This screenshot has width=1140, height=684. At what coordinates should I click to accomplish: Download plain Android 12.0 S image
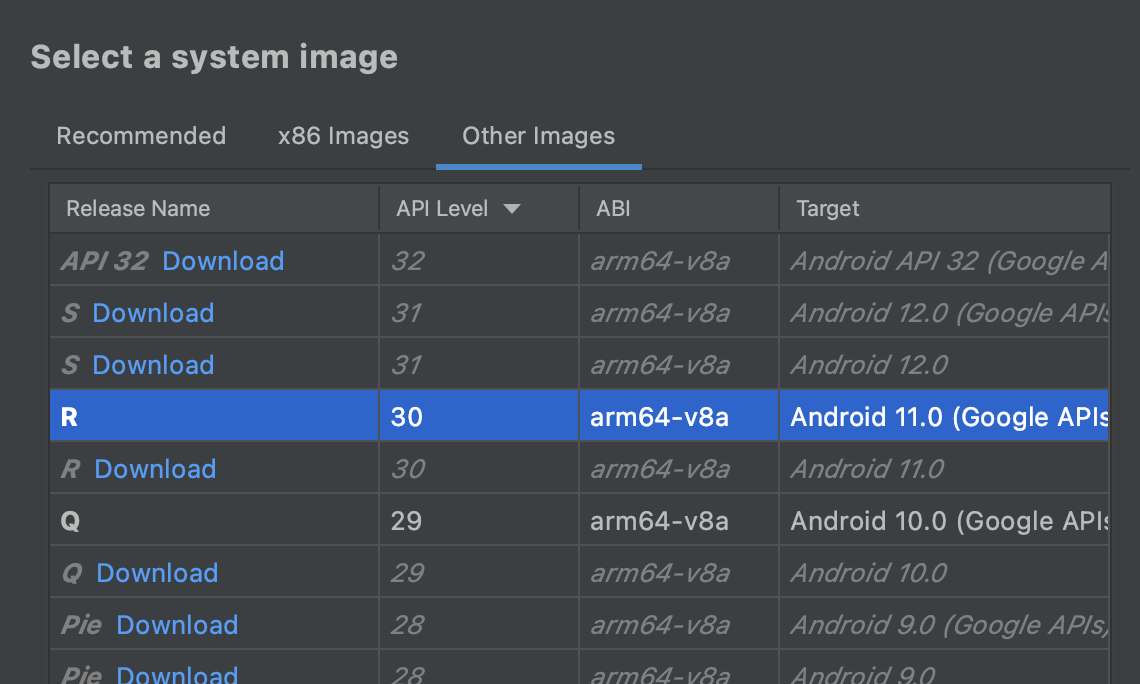point(153,365)
